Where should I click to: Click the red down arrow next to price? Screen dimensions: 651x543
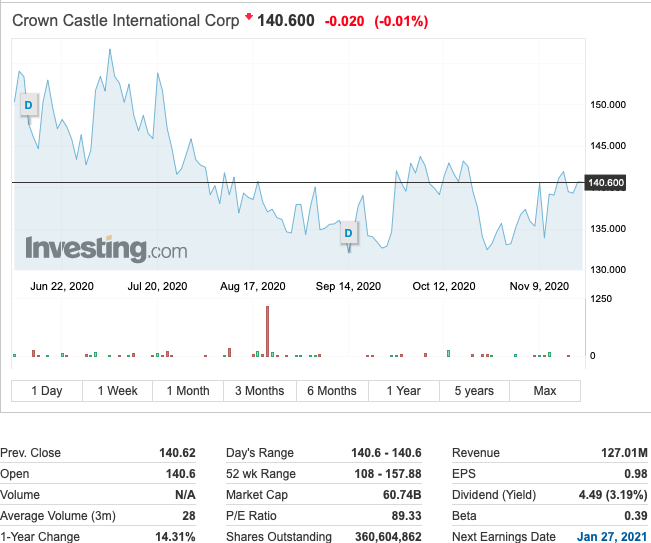(x=249, y=17)
